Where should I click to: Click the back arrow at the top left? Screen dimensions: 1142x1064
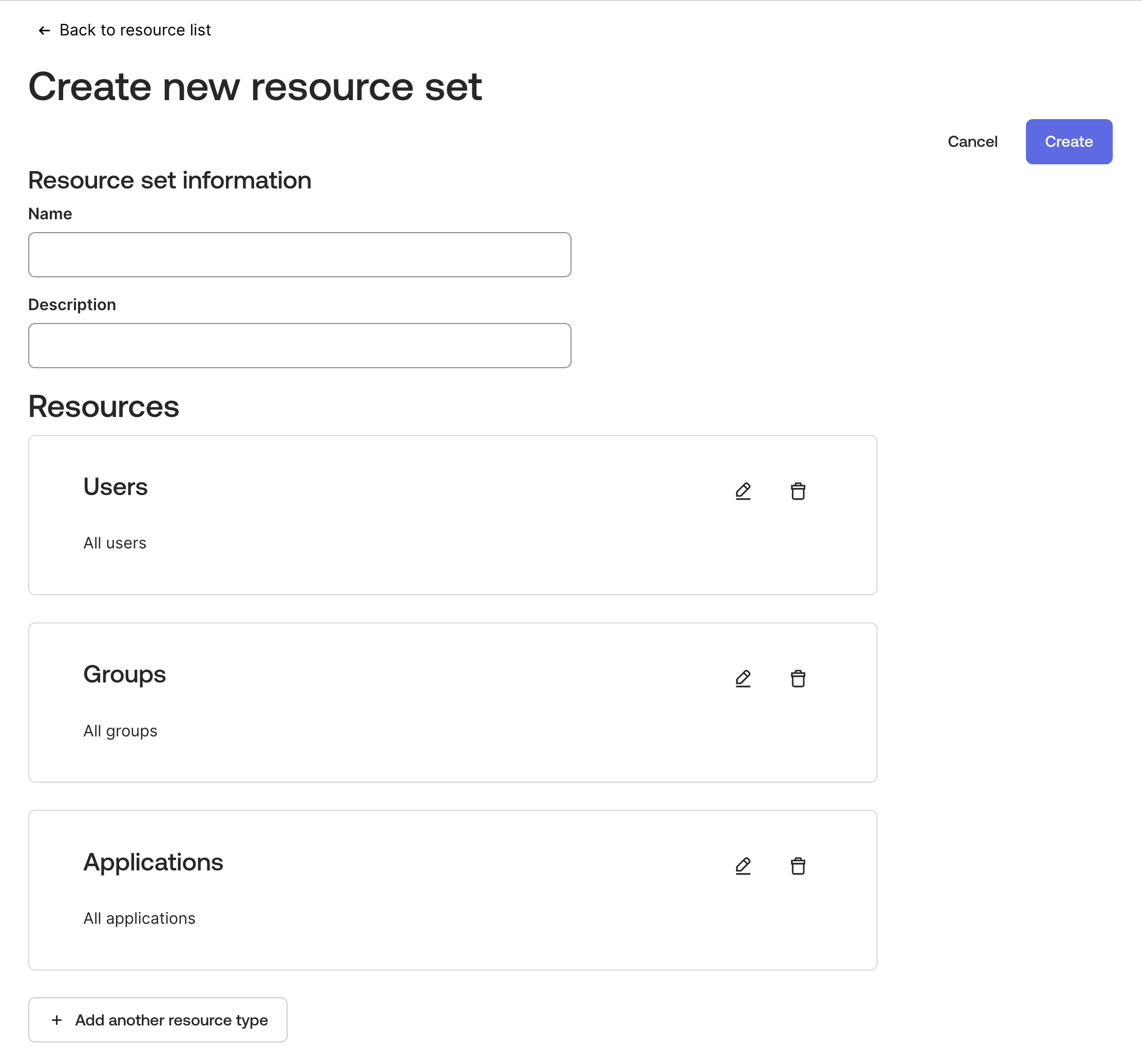[44, 30]
